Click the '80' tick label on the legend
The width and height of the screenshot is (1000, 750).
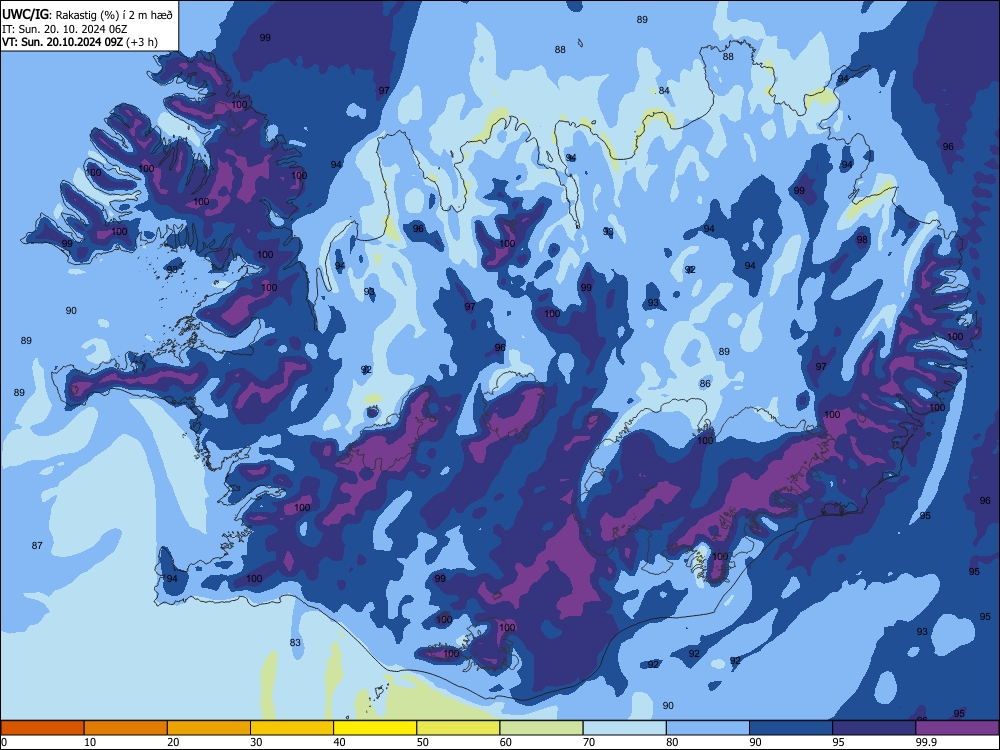point(672,742)
